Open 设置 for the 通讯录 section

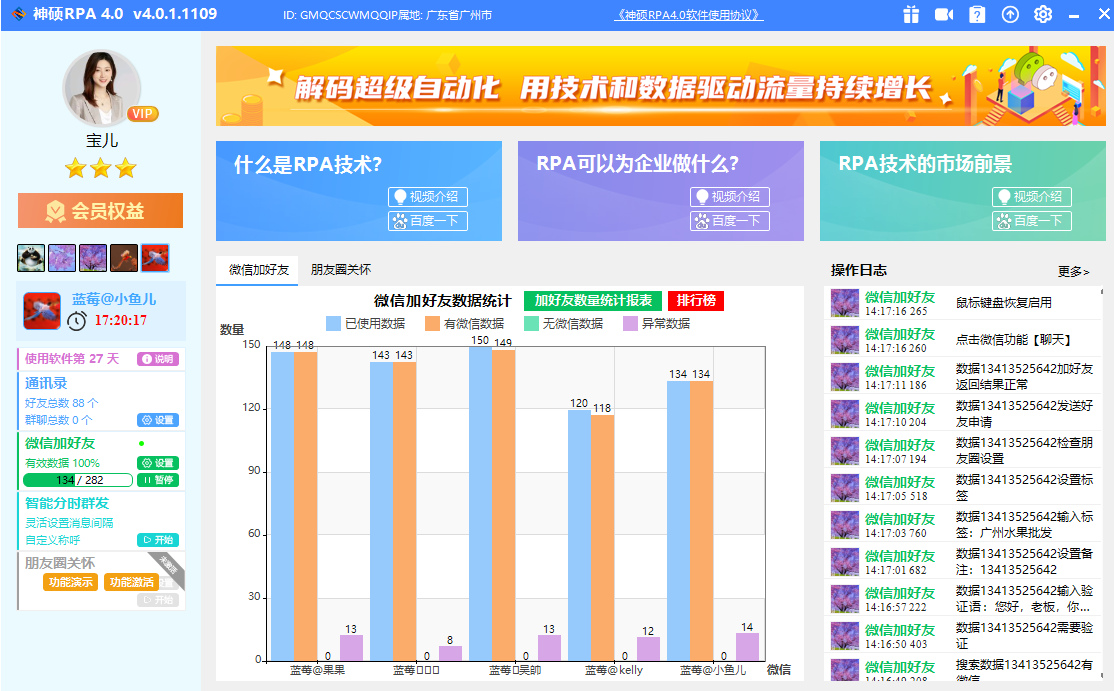pyautogui.click(x=158, y=420)
